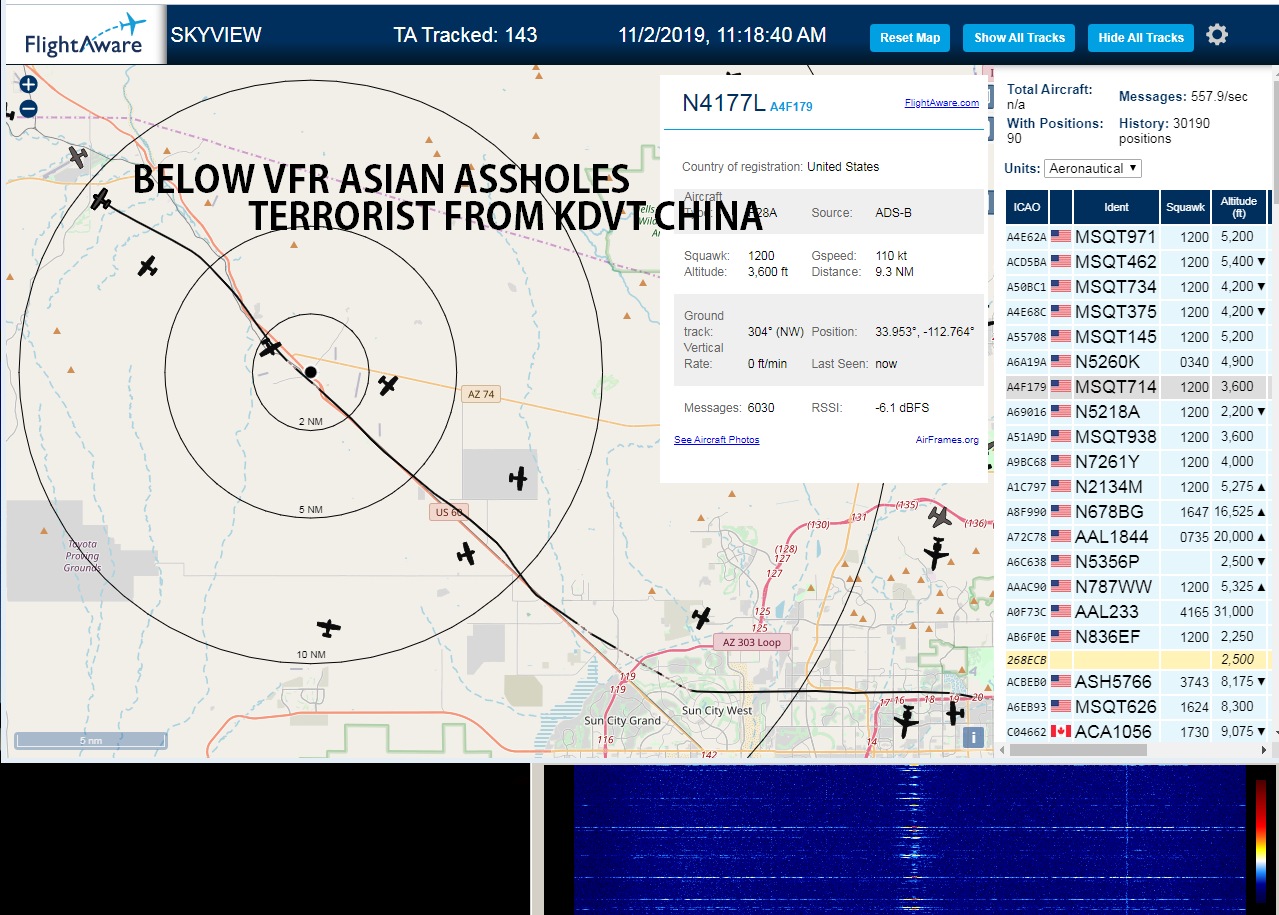This screenshot has width=1279, height=915.
Task: Select the highlighted MSQT714 row
Action: [1137, 387]
